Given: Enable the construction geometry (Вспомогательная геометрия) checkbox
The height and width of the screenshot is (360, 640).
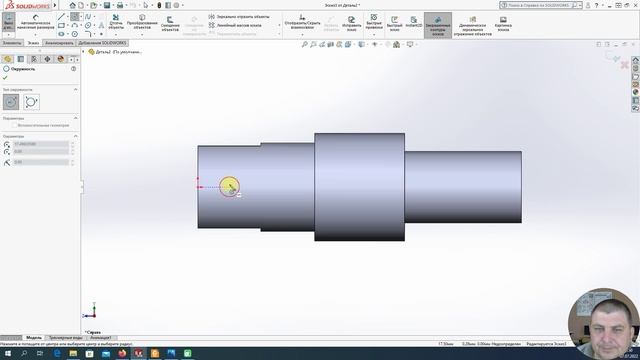Looking at the screenshot, I should 14,125.
